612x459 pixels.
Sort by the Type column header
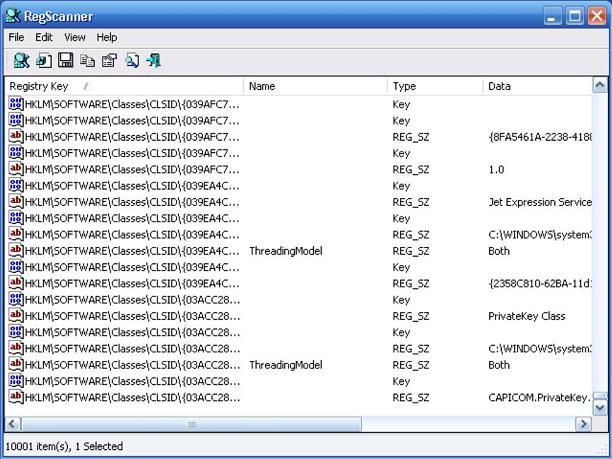tap(435, 86)
